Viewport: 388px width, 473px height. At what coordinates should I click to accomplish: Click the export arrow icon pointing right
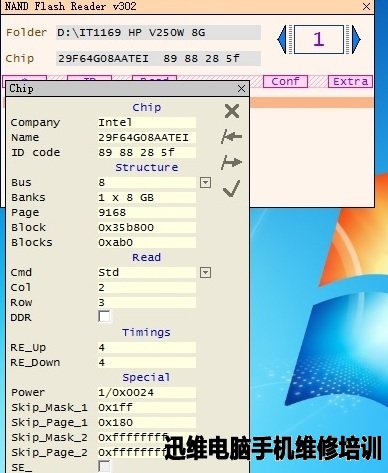(232, 162)
